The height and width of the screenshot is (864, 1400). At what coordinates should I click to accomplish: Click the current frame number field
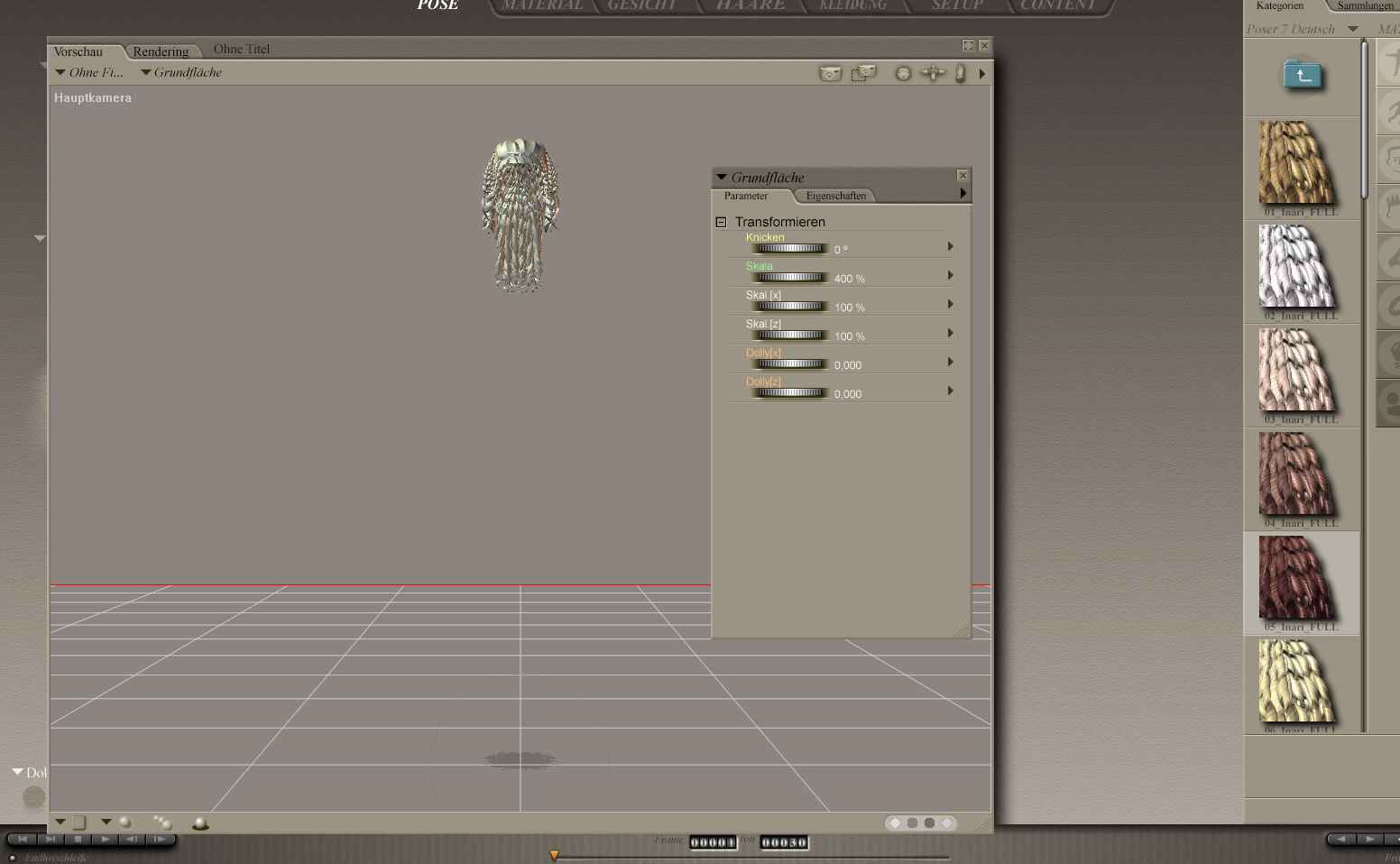713,842
